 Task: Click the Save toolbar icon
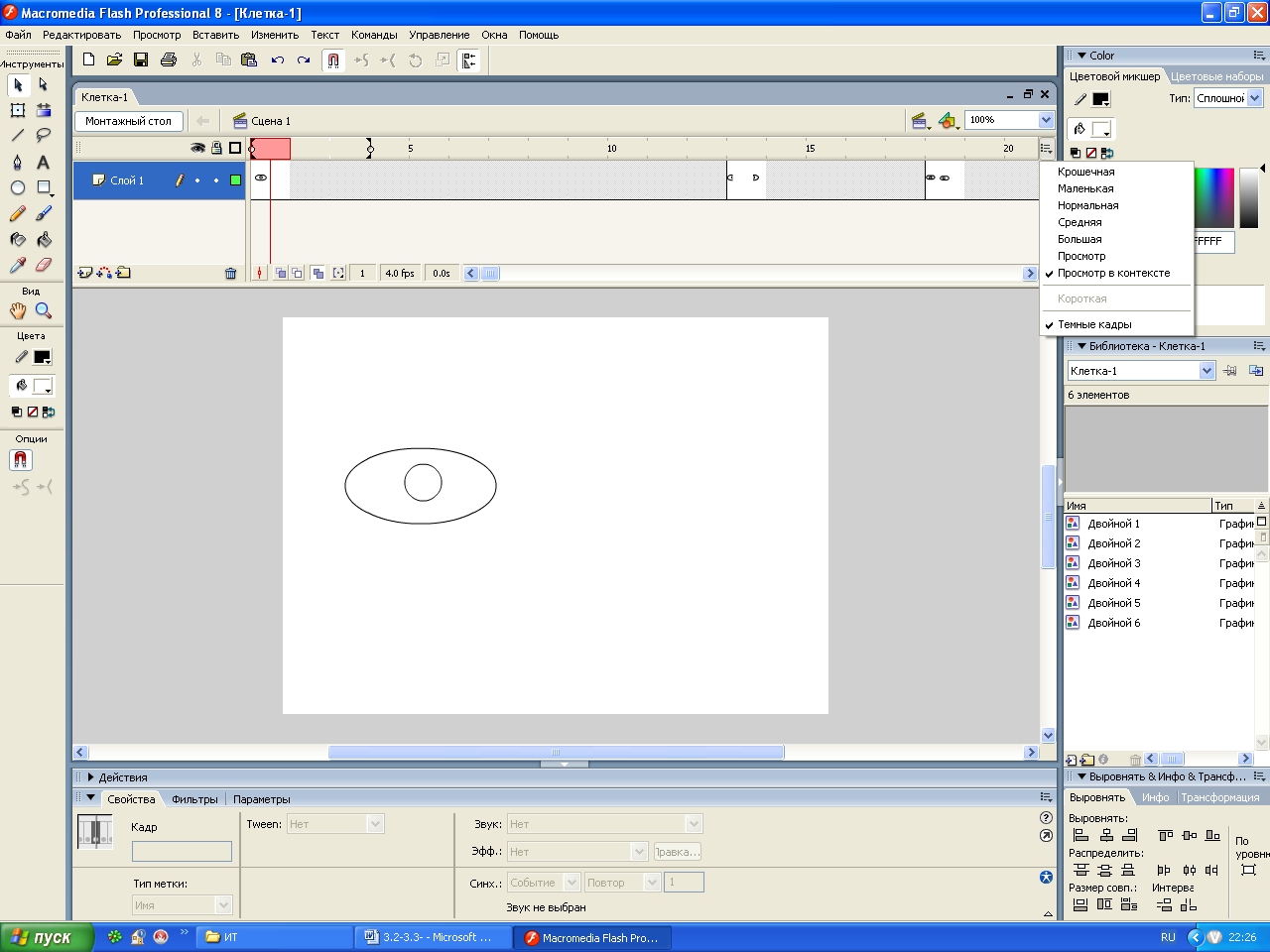pyautogui.click(x=141, y=59)
